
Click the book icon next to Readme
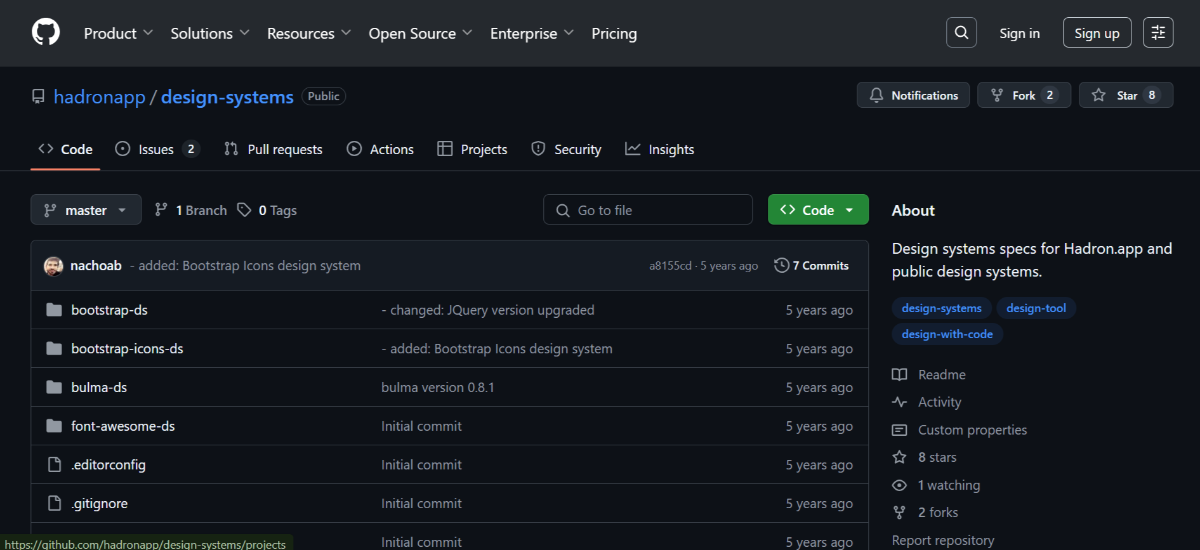899,374
